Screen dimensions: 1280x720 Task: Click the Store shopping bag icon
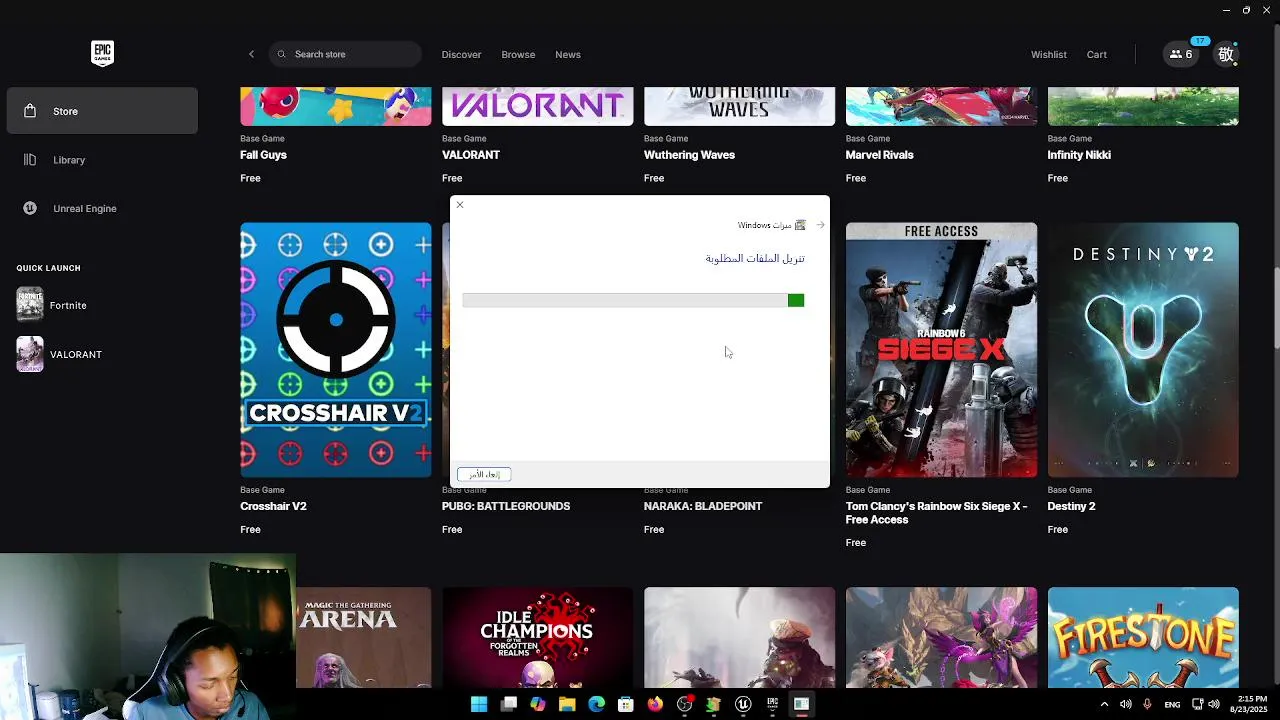30,111
